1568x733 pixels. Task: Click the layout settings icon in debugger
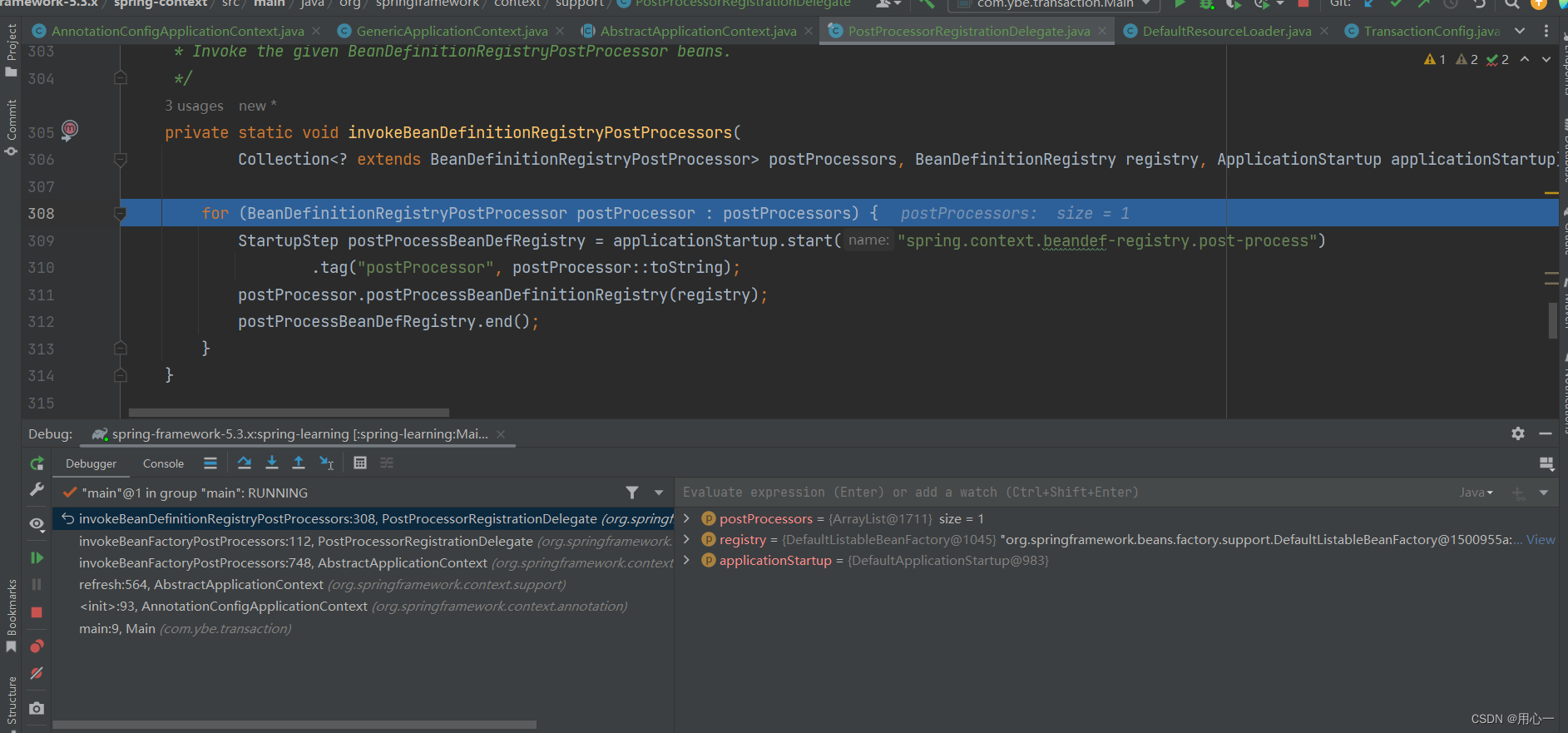click(x=1546, y=463)
